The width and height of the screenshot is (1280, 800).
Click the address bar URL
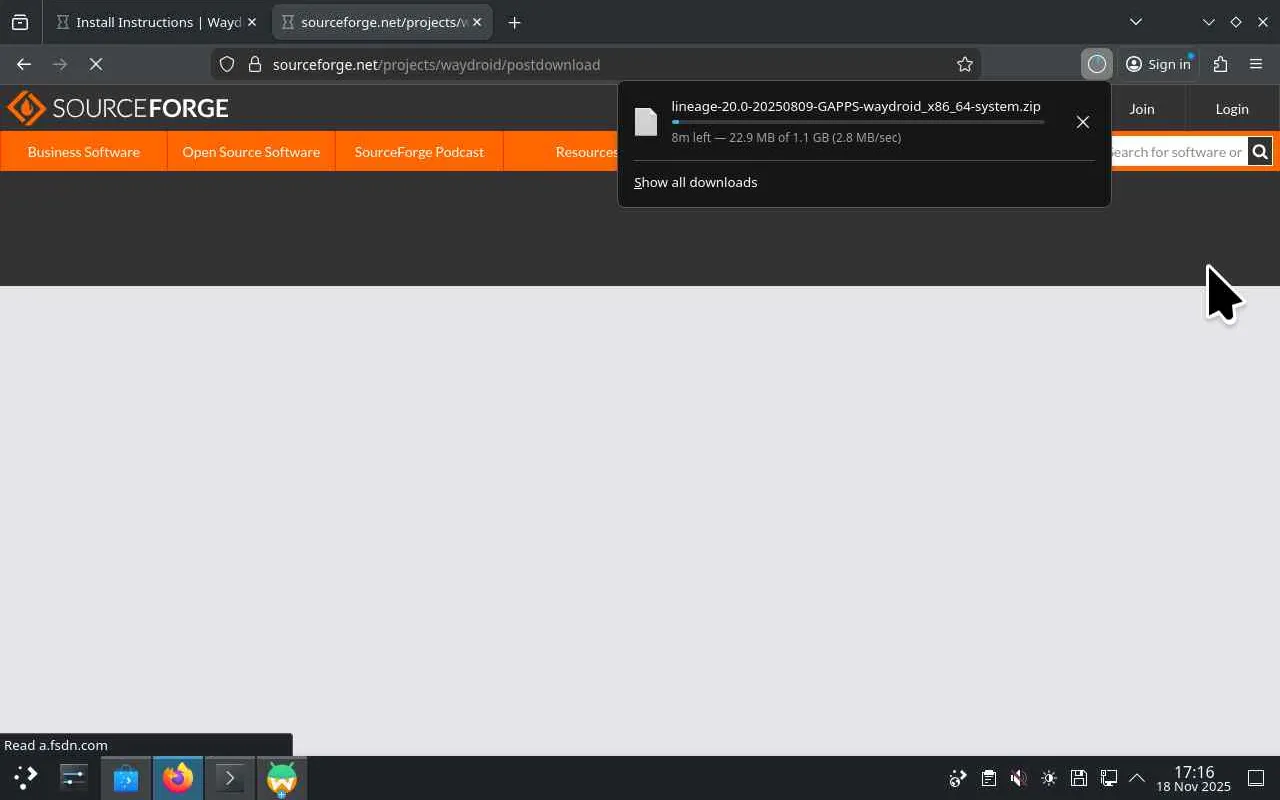[436, 64]
